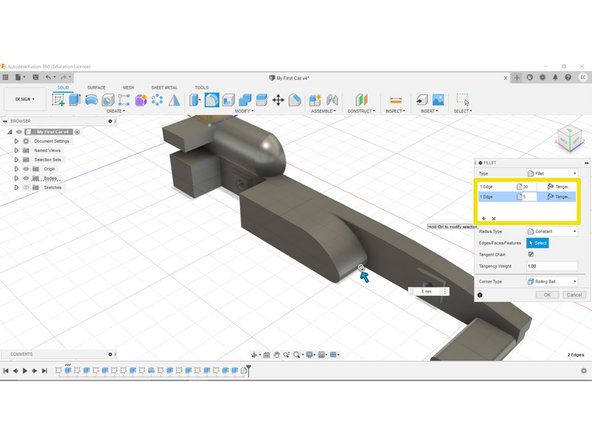Screen dimensions: 592x444
Task: Cancel the Fillet dialog
Action: 574,294
